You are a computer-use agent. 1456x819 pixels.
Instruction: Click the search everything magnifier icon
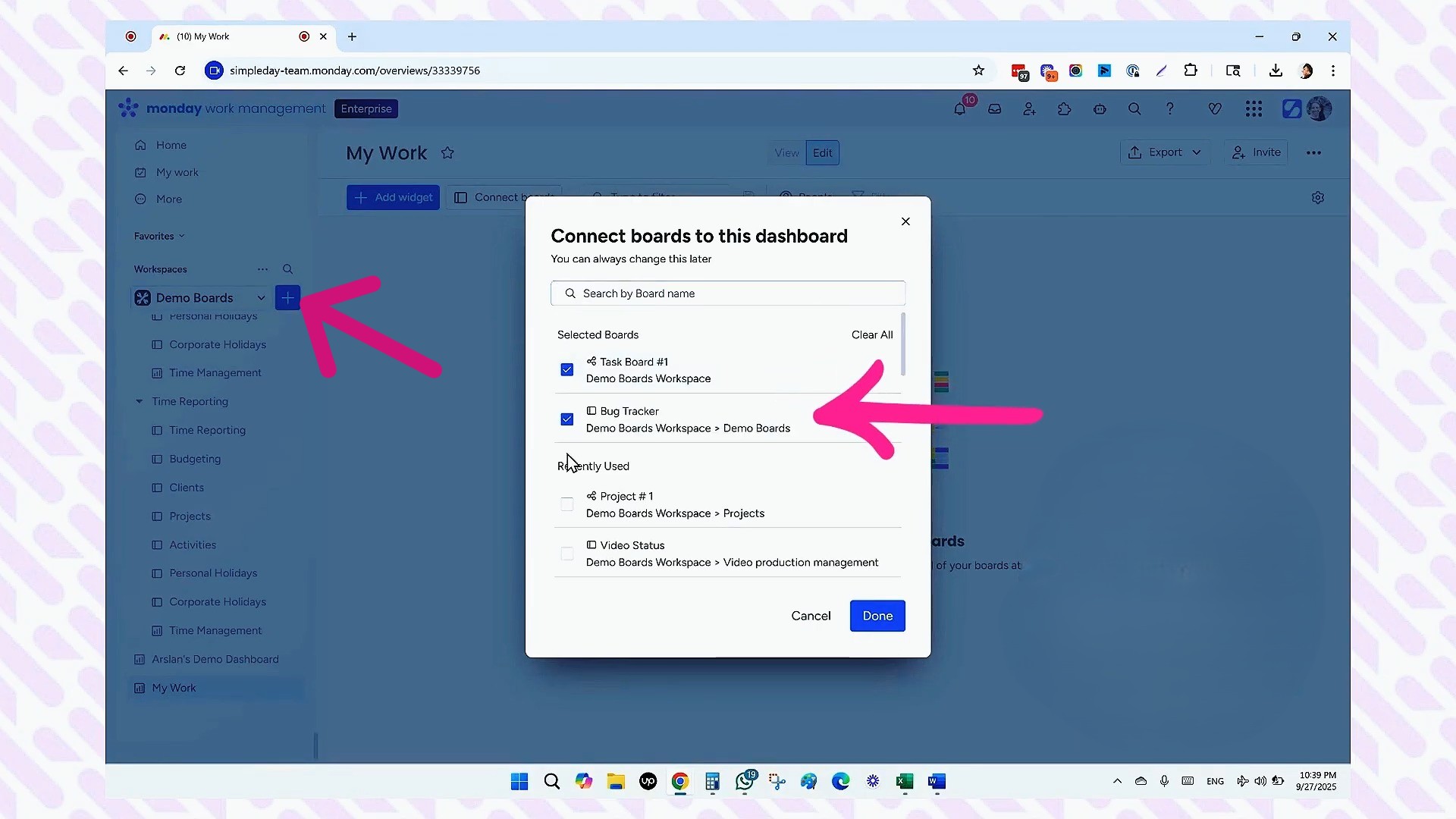click(x=1134, y=109)
